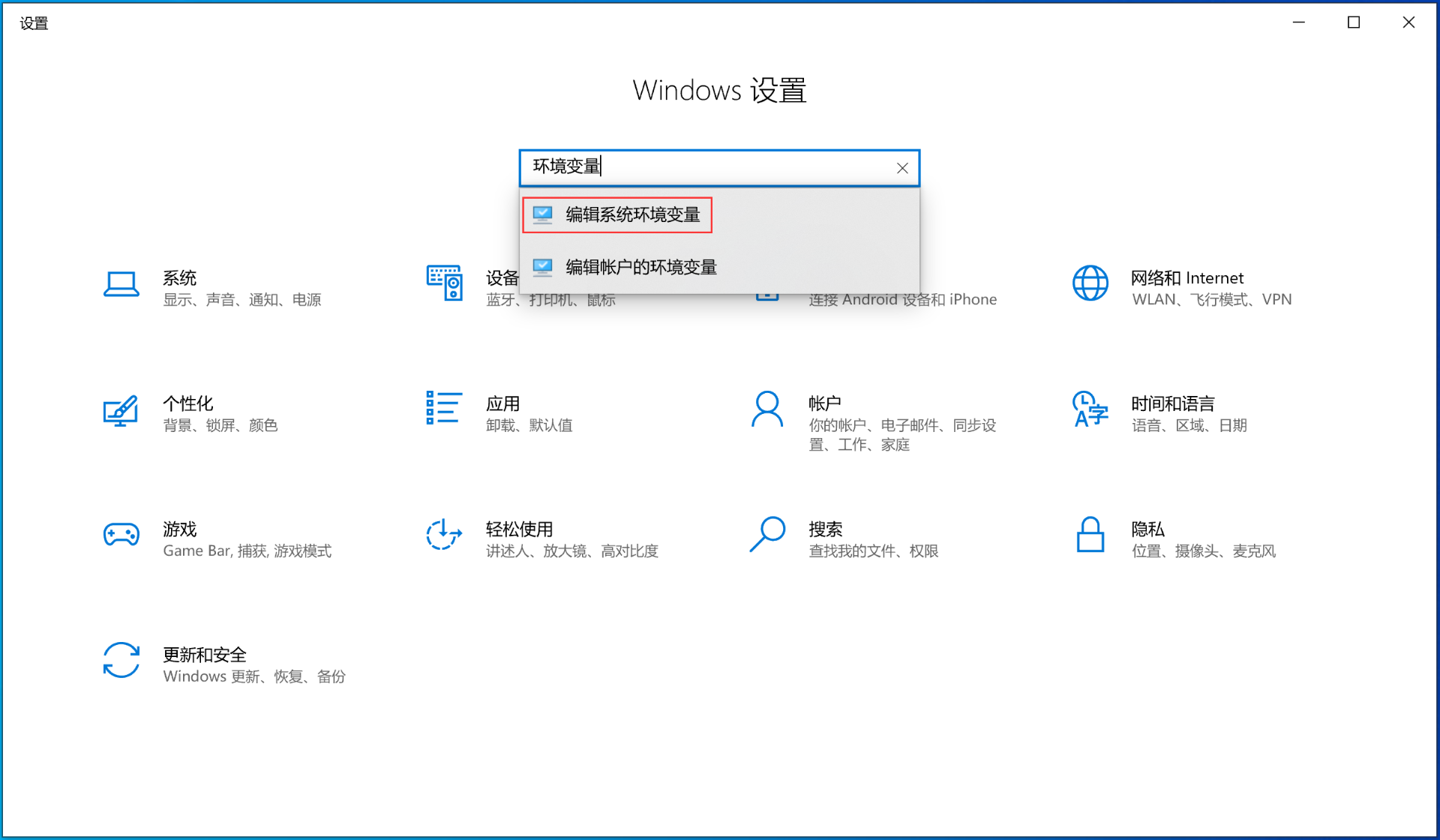Click the Ease of Access (轻松使用) icon
This screenshot has height=840, width=1440.
coord(444,535)
